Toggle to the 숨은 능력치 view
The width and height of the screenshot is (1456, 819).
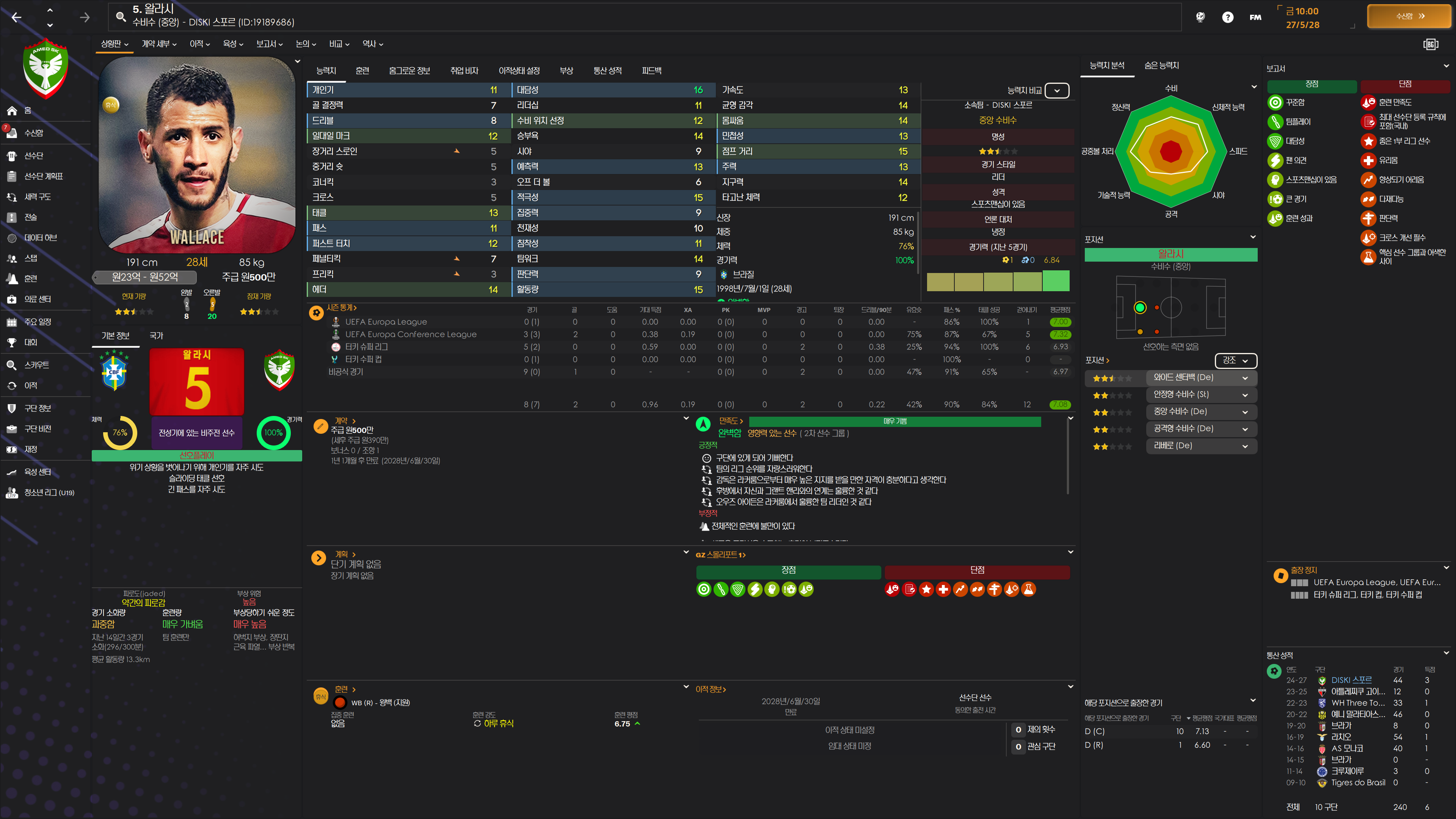(x=1161, y=66)
